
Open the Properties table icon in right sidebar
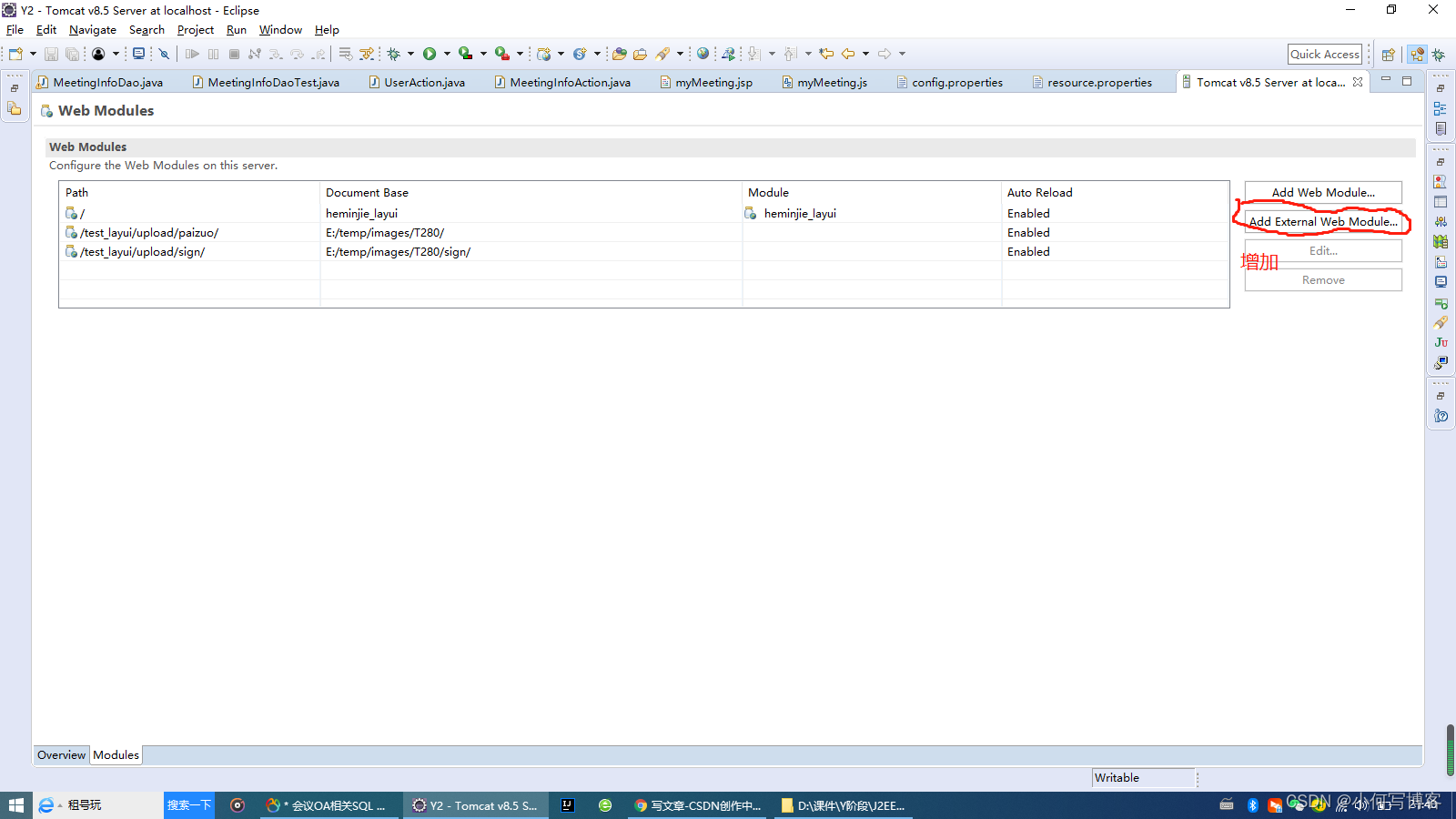point(1441,202)
